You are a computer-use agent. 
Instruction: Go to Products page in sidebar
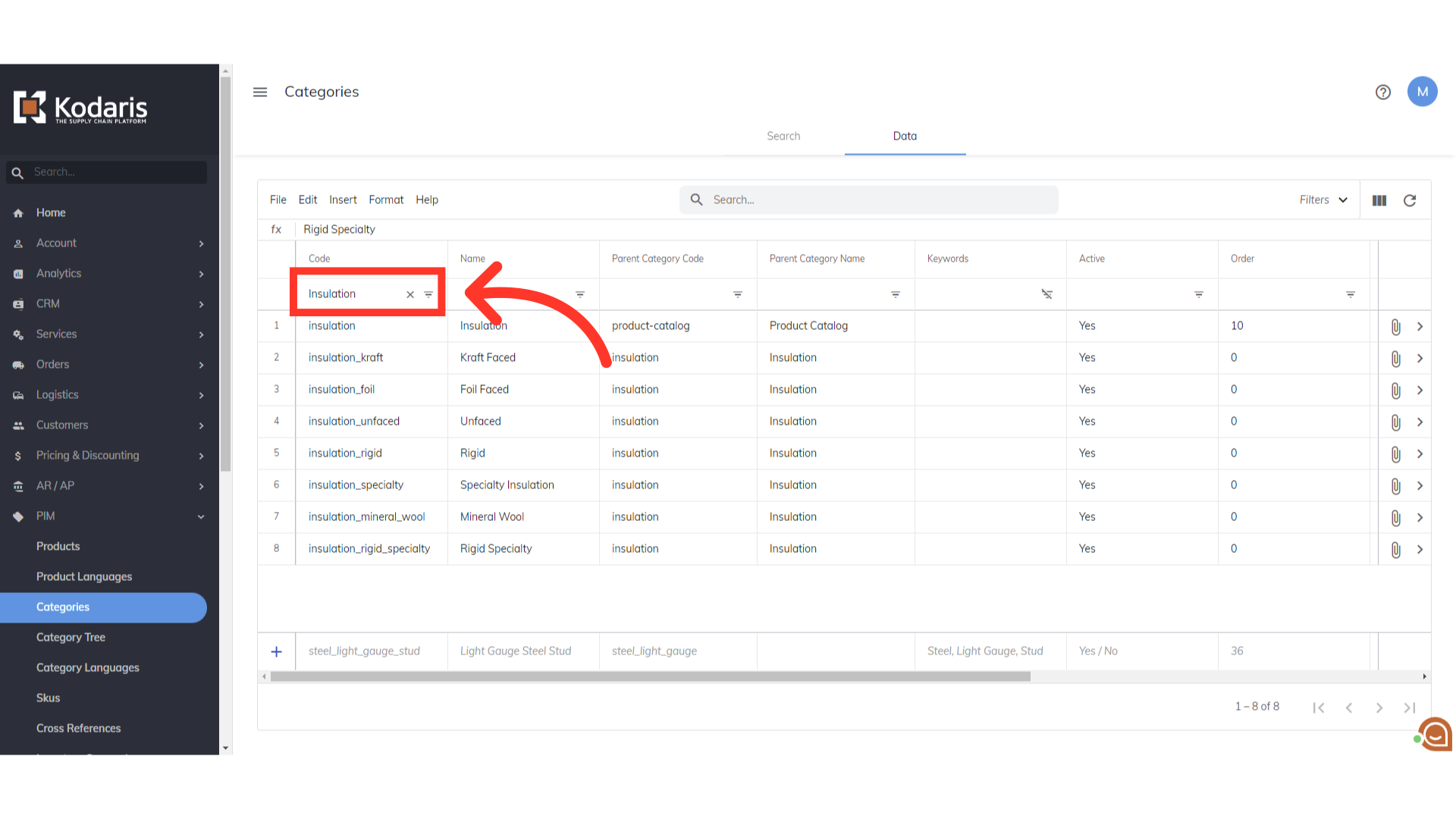click(x=58, y=546)
